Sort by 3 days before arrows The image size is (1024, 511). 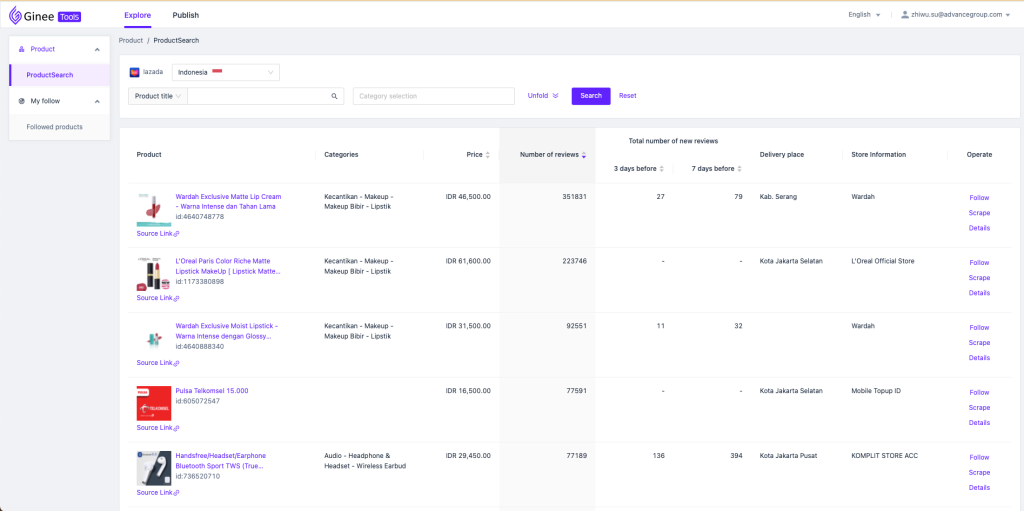tap(662, 169)
